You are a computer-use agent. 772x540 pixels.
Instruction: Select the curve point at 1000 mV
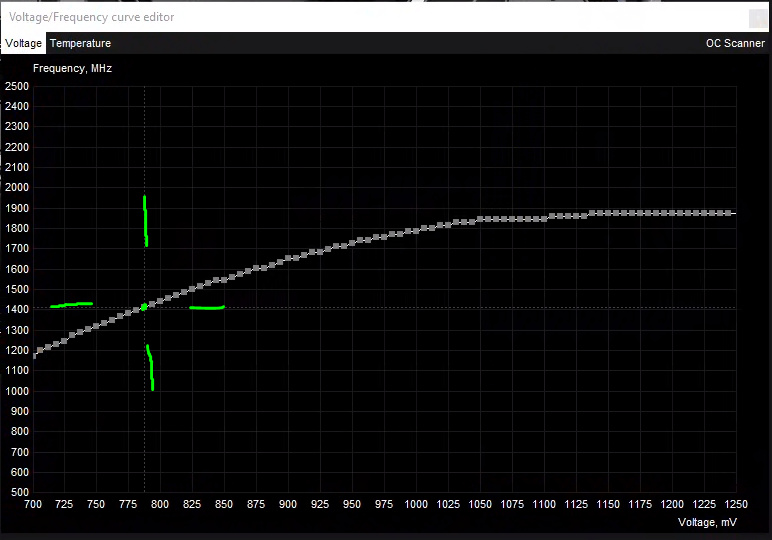pos(416,231)
